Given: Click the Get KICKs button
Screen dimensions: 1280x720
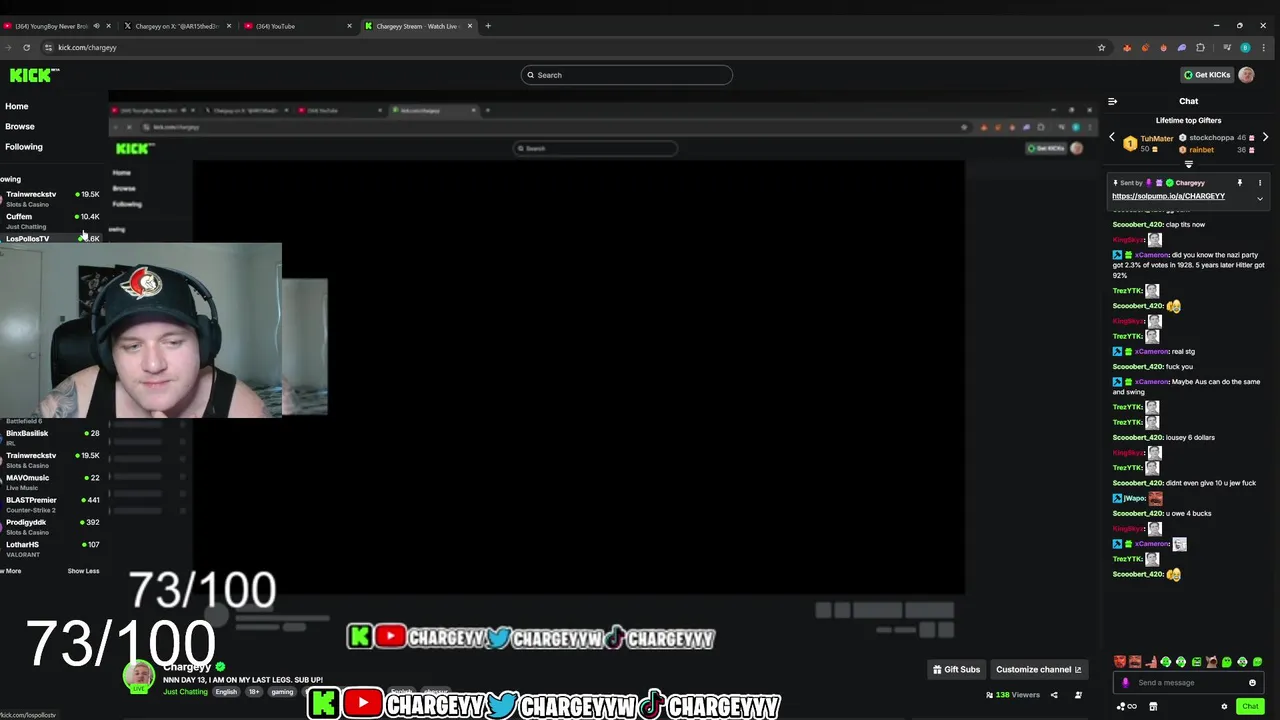Looking at the screenshot, I should tap(1207, 75).
